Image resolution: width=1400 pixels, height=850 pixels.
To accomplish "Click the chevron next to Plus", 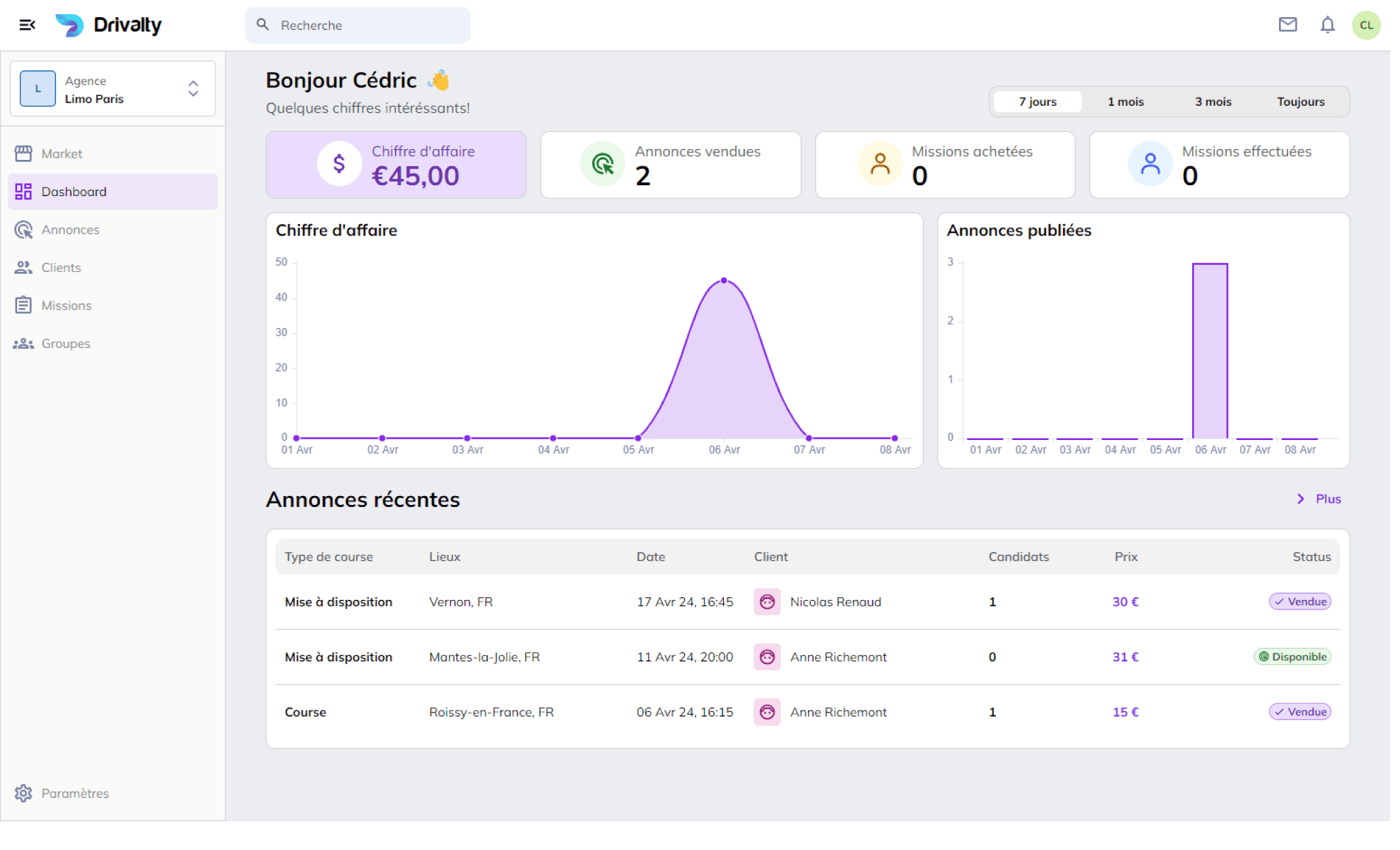I will coord(1300,499).
